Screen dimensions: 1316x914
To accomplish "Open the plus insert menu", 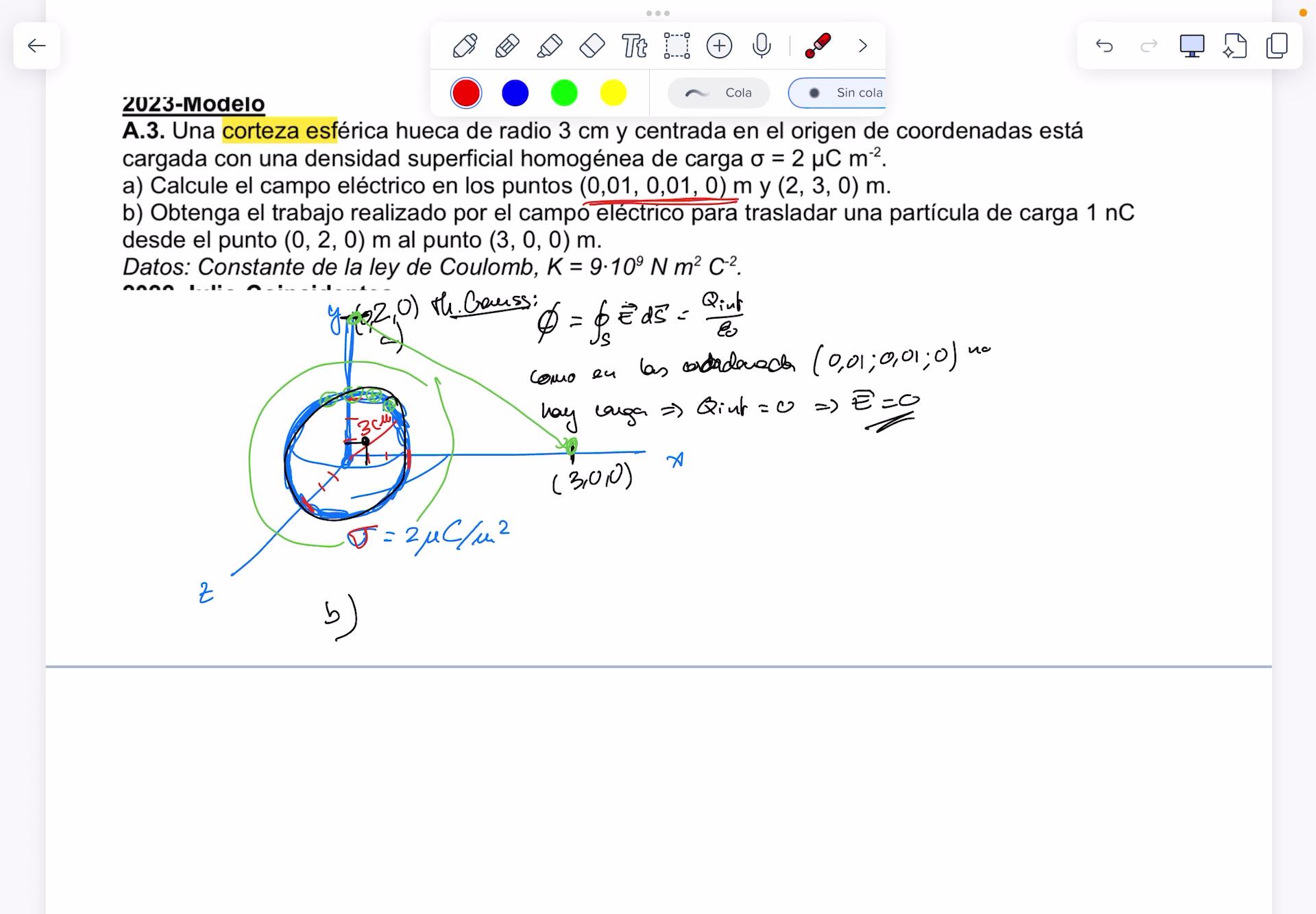I will 719,46.
